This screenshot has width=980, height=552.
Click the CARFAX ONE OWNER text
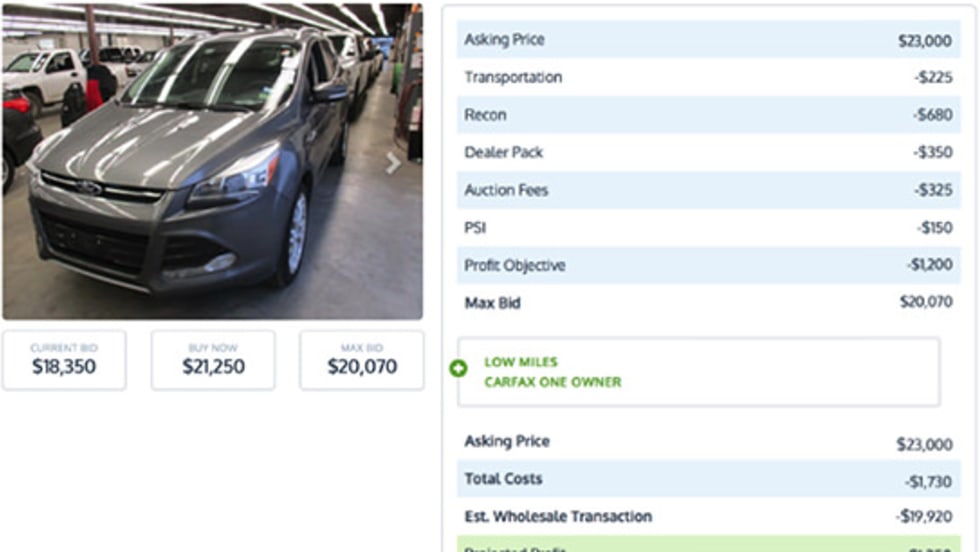[553, 382]
